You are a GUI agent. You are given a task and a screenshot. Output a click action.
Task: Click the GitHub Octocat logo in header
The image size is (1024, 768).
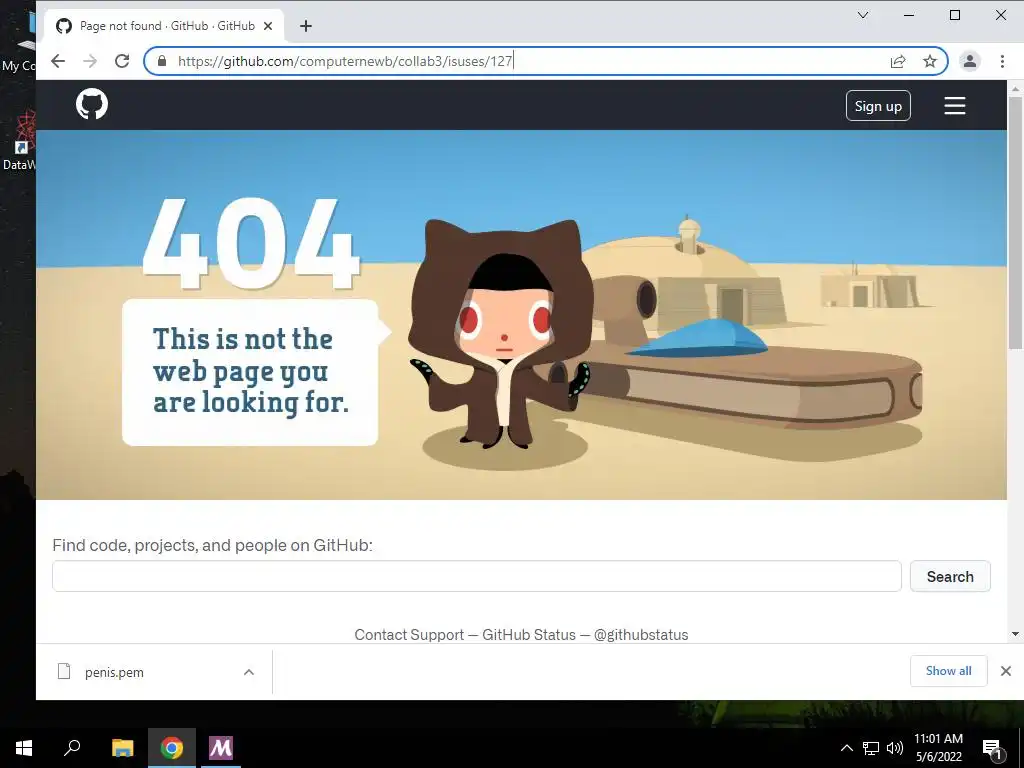click(x=92, y=104)
